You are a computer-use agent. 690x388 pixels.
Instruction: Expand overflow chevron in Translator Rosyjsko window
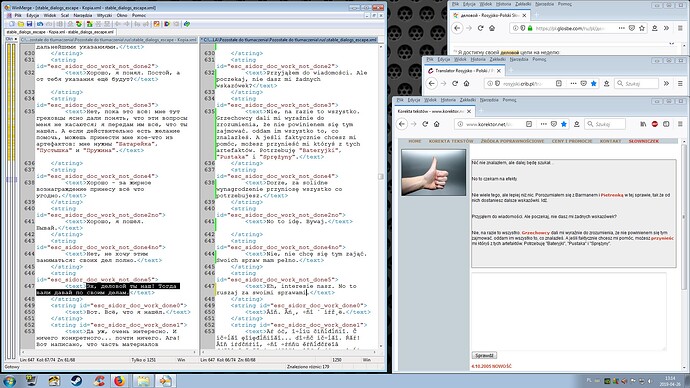click(x=666, y=83)
